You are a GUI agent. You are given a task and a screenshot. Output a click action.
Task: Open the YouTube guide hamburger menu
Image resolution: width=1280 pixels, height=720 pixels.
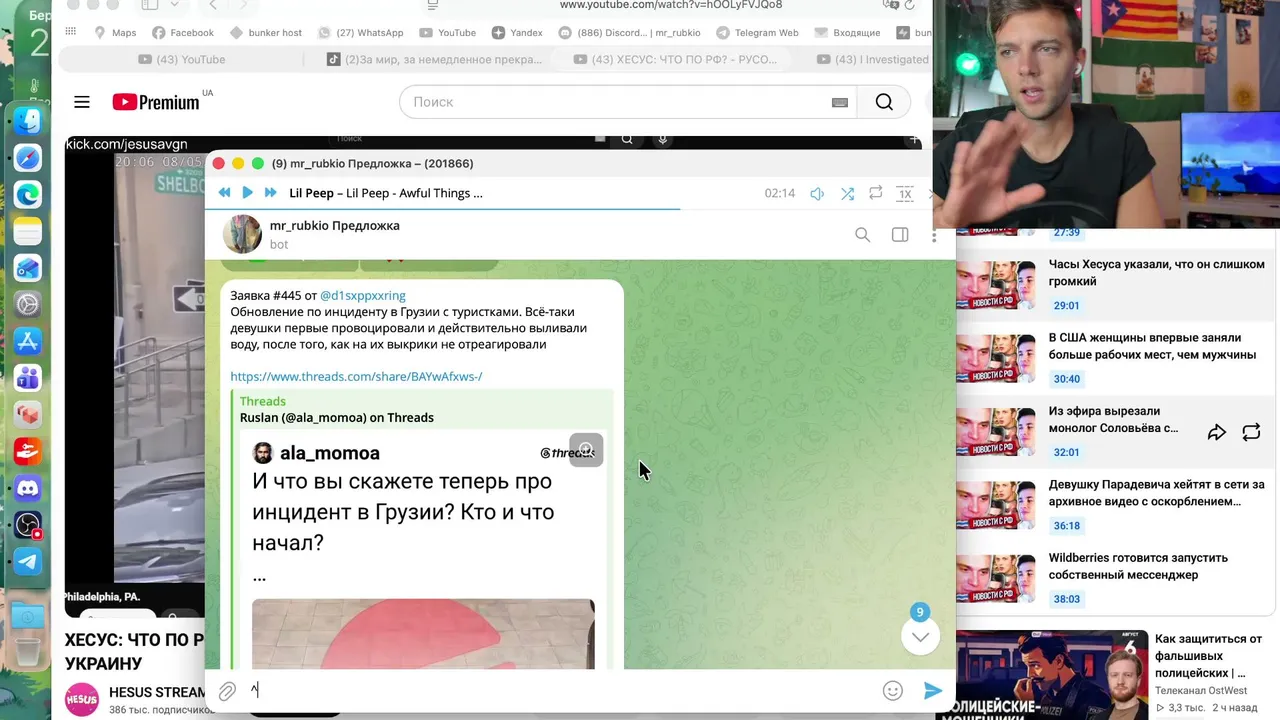point(82,102)
